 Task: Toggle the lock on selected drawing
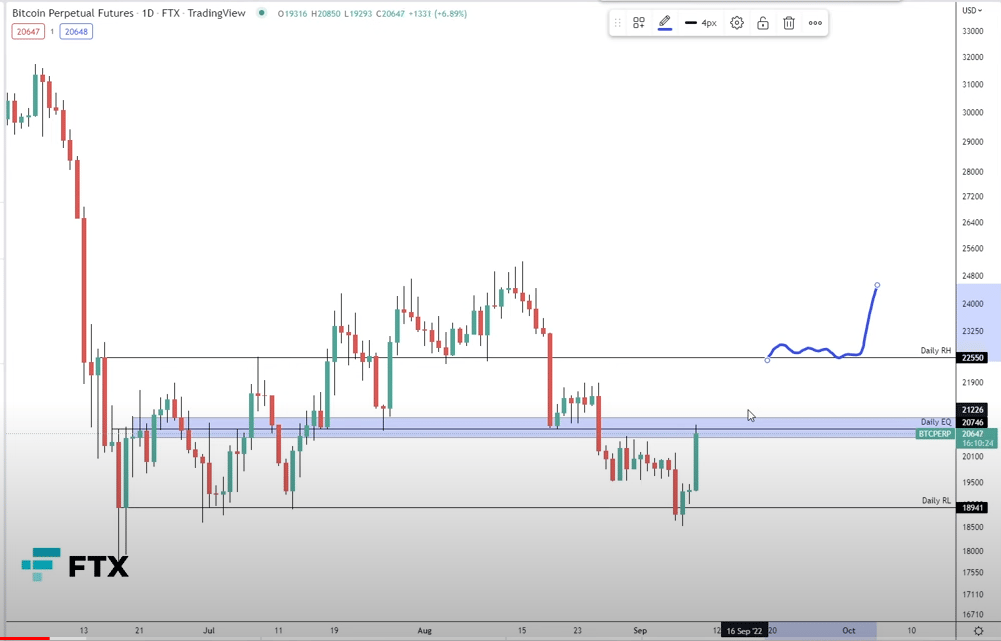763,23
